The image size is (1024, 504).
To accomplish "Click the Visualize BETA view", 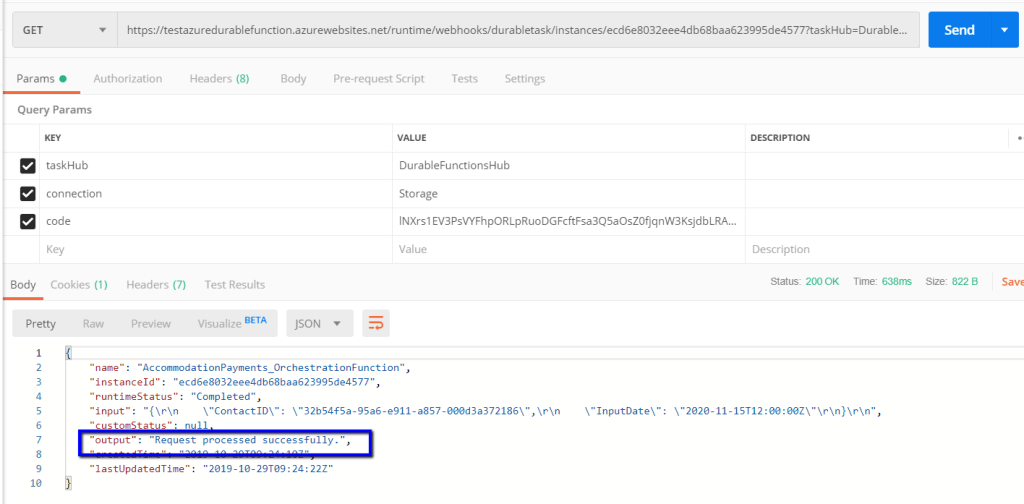I will click(233, 323).
